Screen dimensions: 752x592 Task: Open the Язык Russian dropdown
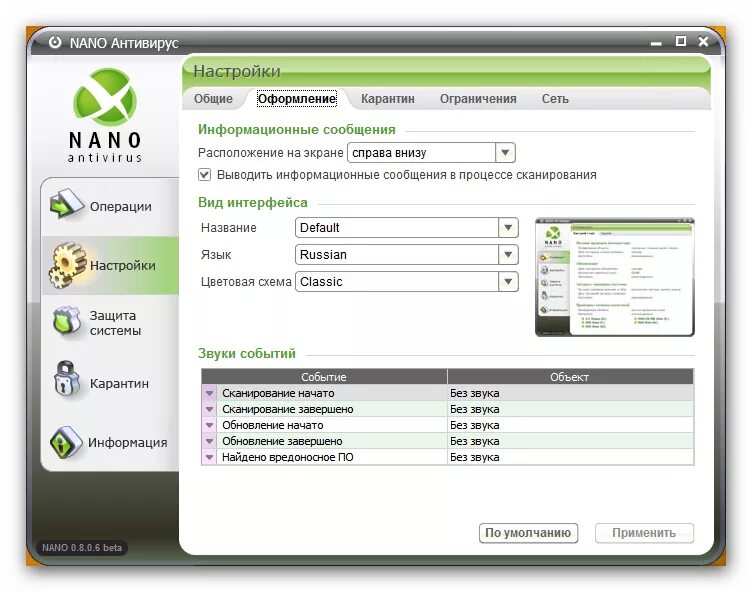tap(508, 255)
